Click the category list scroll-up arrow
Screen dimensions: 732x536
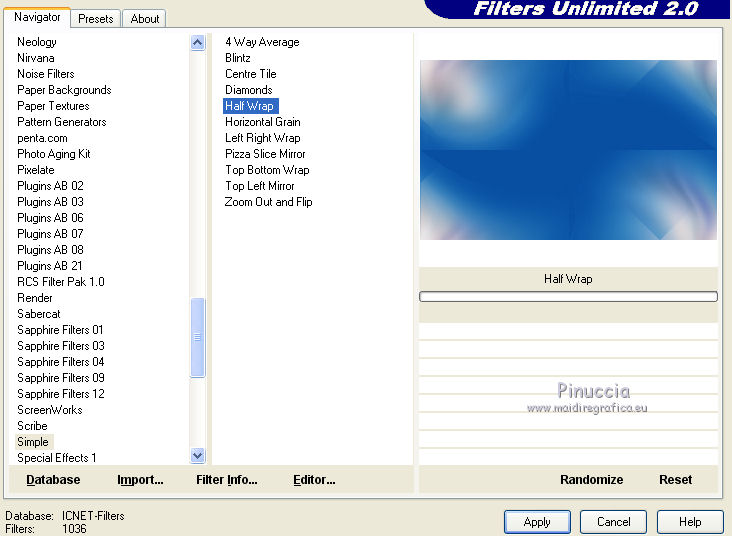(x=198, y=43)
